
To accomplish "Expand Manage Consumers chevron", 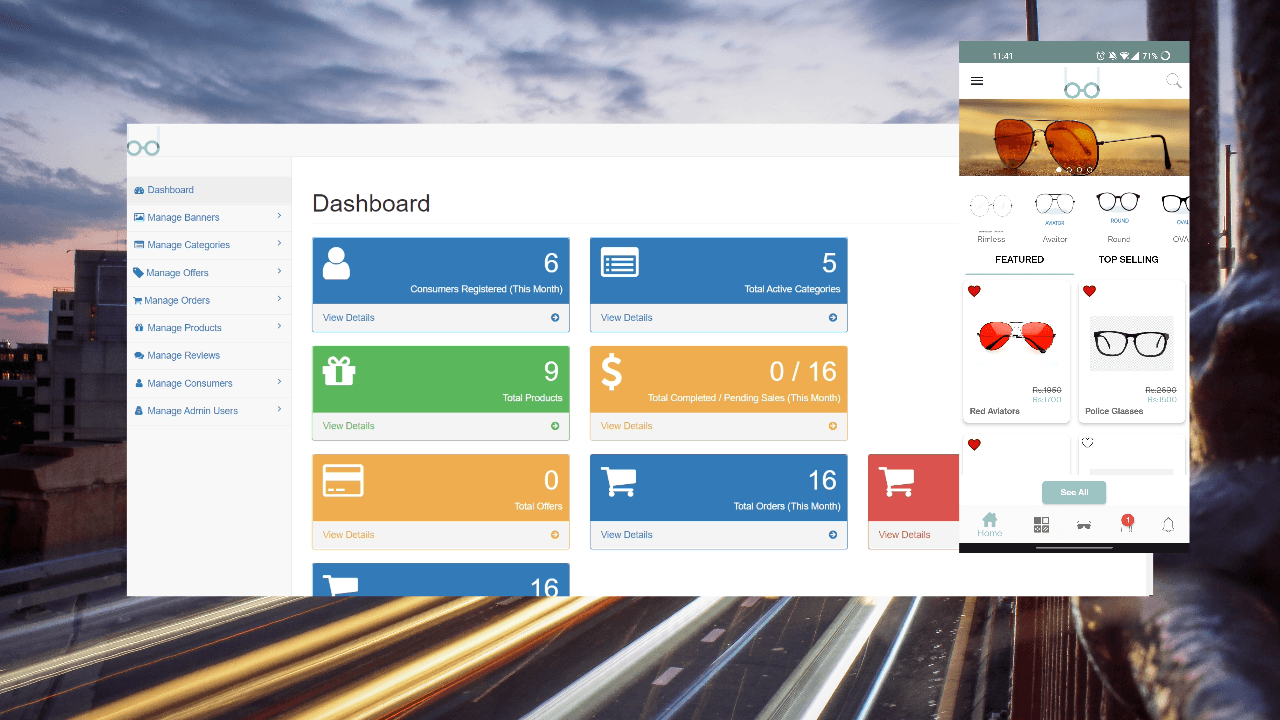I will [279, 381].
